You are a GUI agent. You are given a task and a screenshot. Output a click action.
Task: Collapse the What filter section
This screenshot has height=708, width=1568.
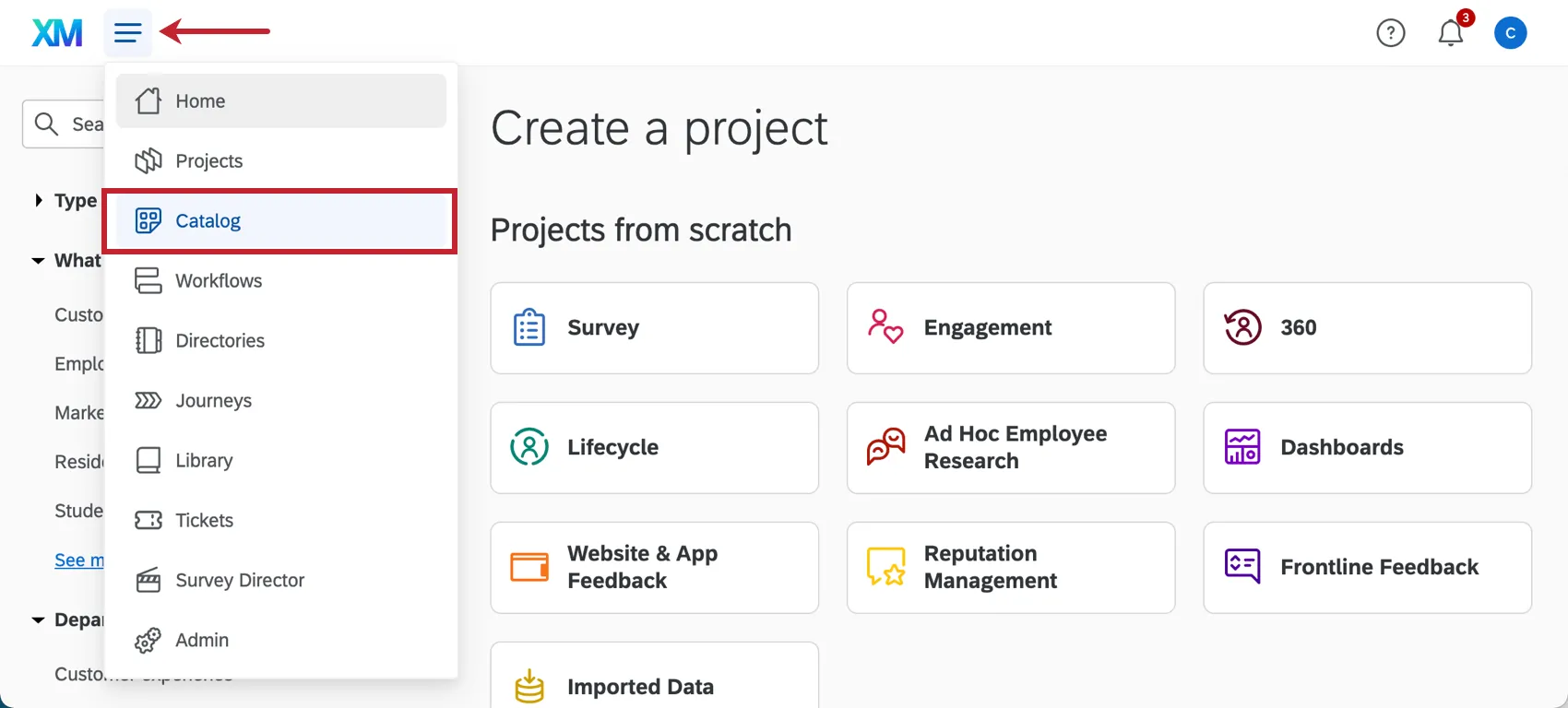point(39,261)
